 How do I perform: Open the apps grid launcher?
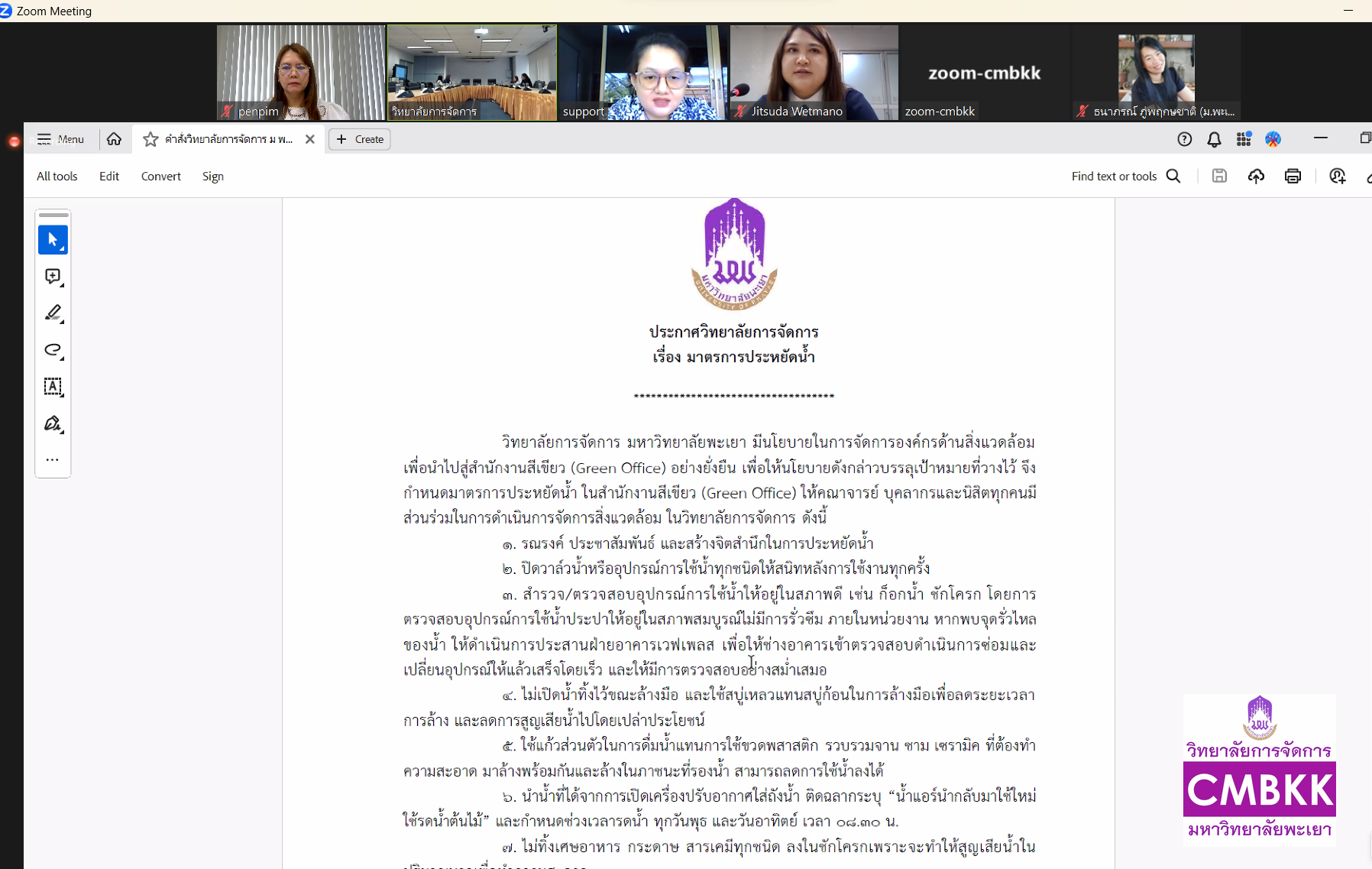pyautogui.click(x=1244, y=139)
